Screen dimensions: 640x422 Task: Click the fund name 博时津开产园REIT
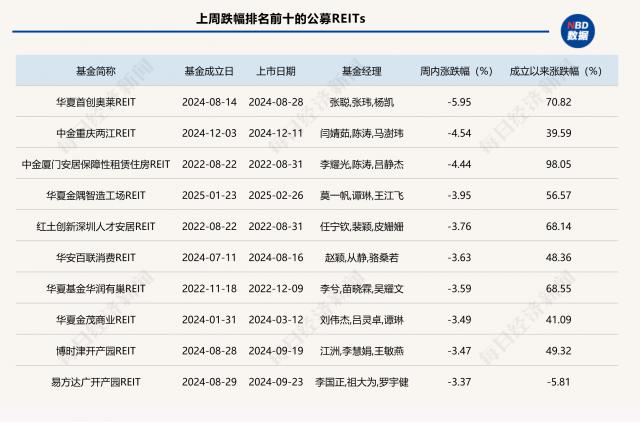coord(96,351)
